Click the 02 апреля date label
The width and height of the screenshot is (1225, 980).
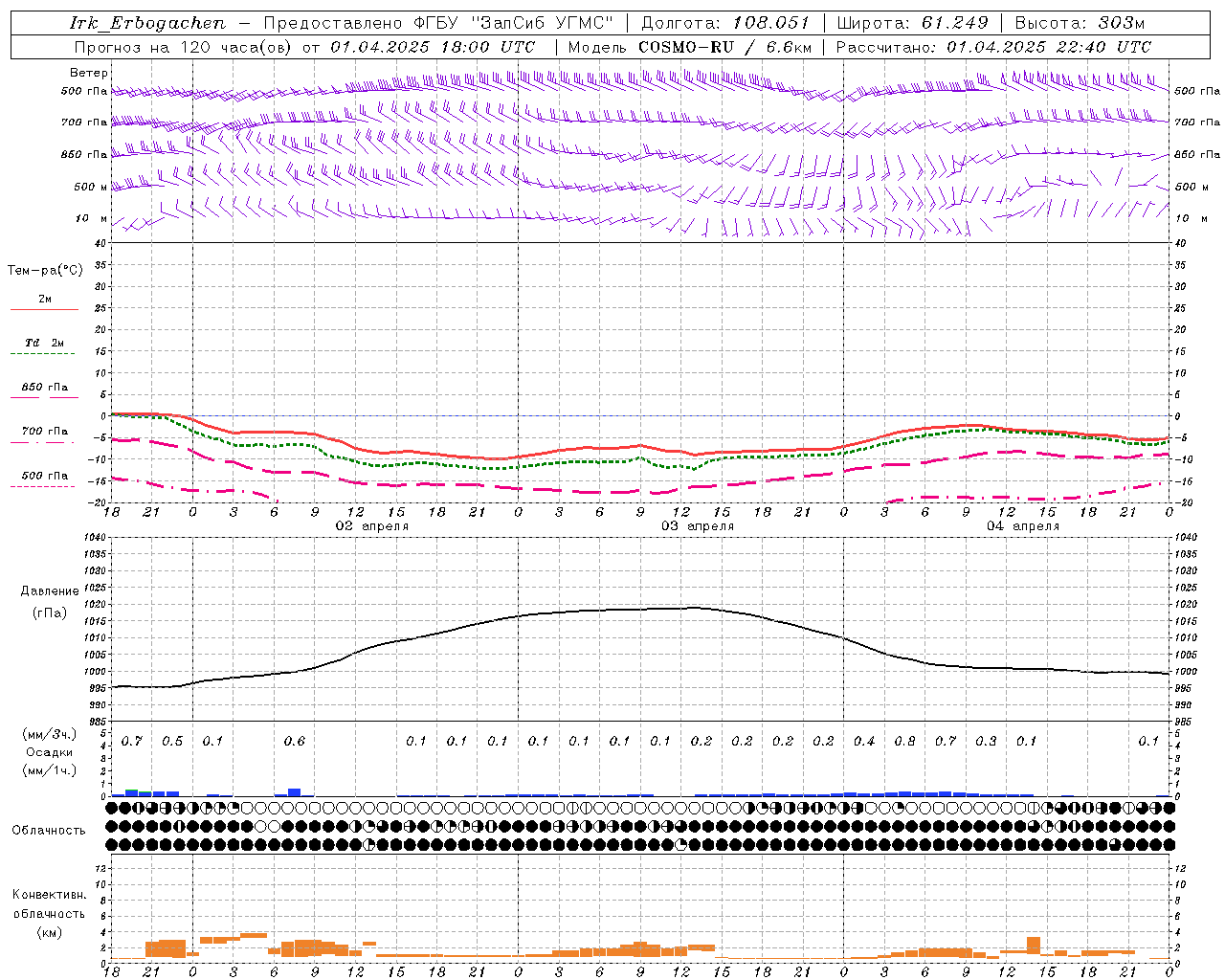[371, 526]
